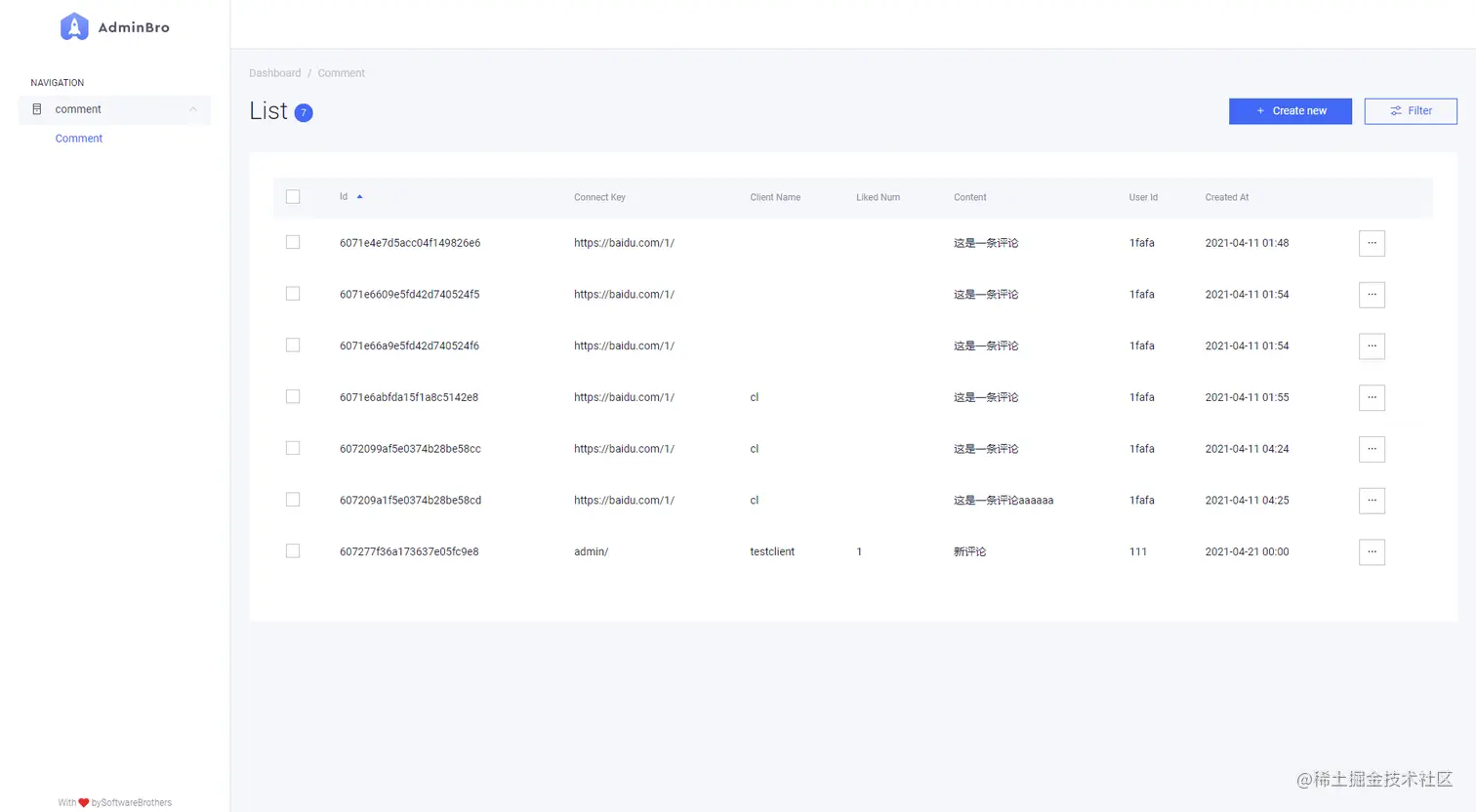The height and width of the screenshot is (812, 1476).
Task: Open the Filter panel
Action: pos(1411,111)
